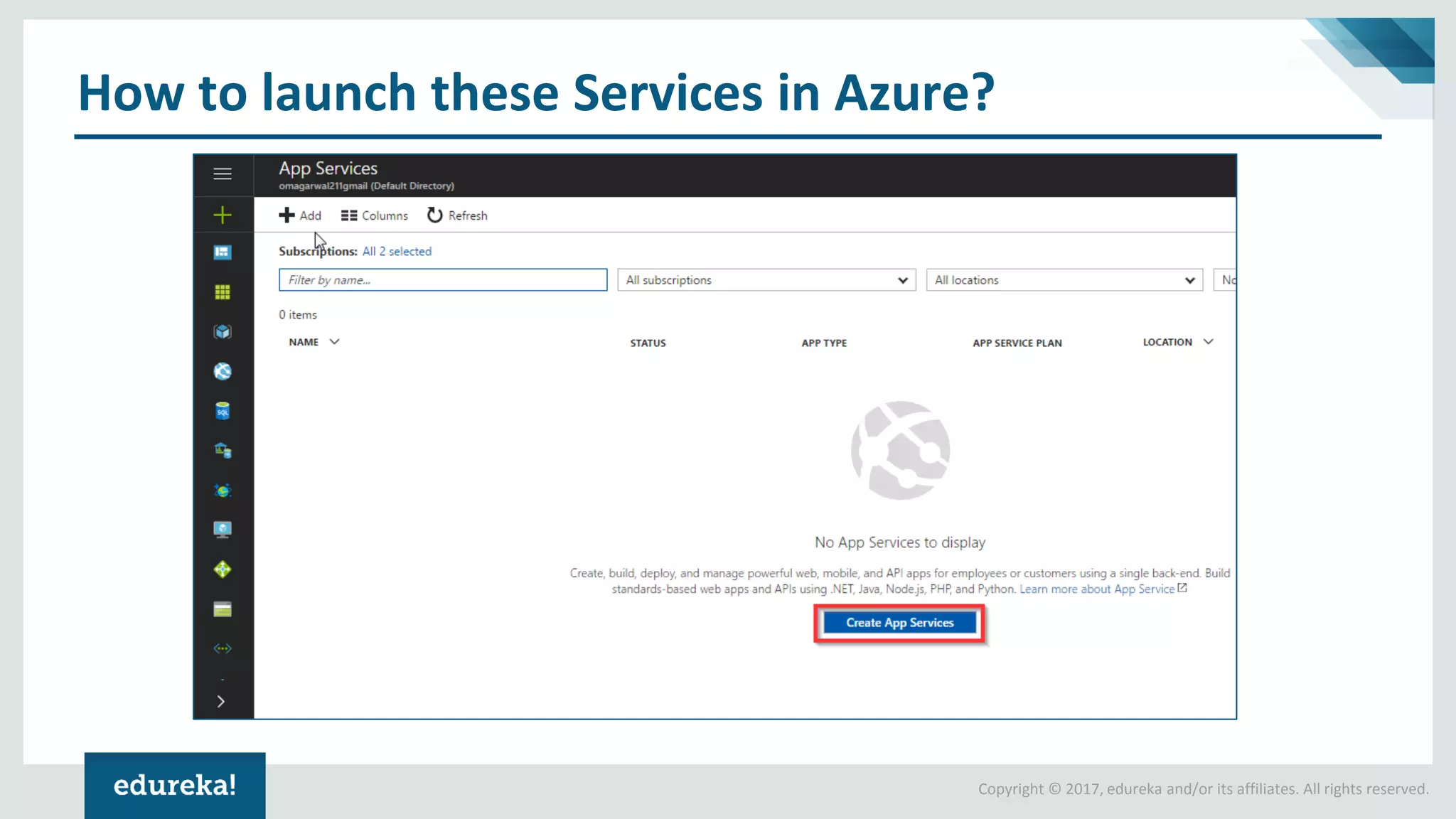
Task: Click the STATUS column header
Action: pos(648,343)
